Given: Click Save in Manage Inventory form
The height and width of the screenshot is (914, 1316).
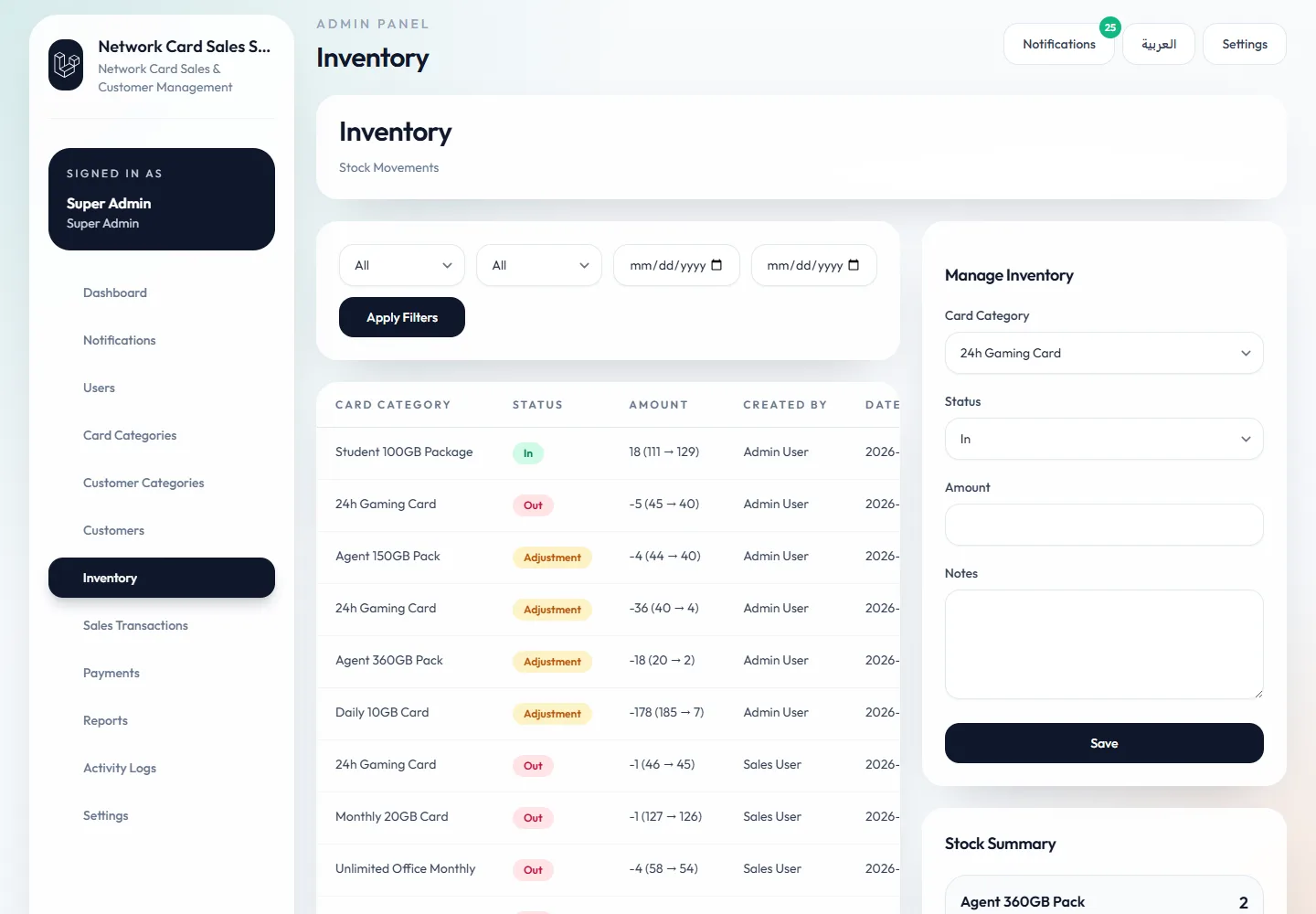Looking at the screenshot, I should [x=1104, y=743].
